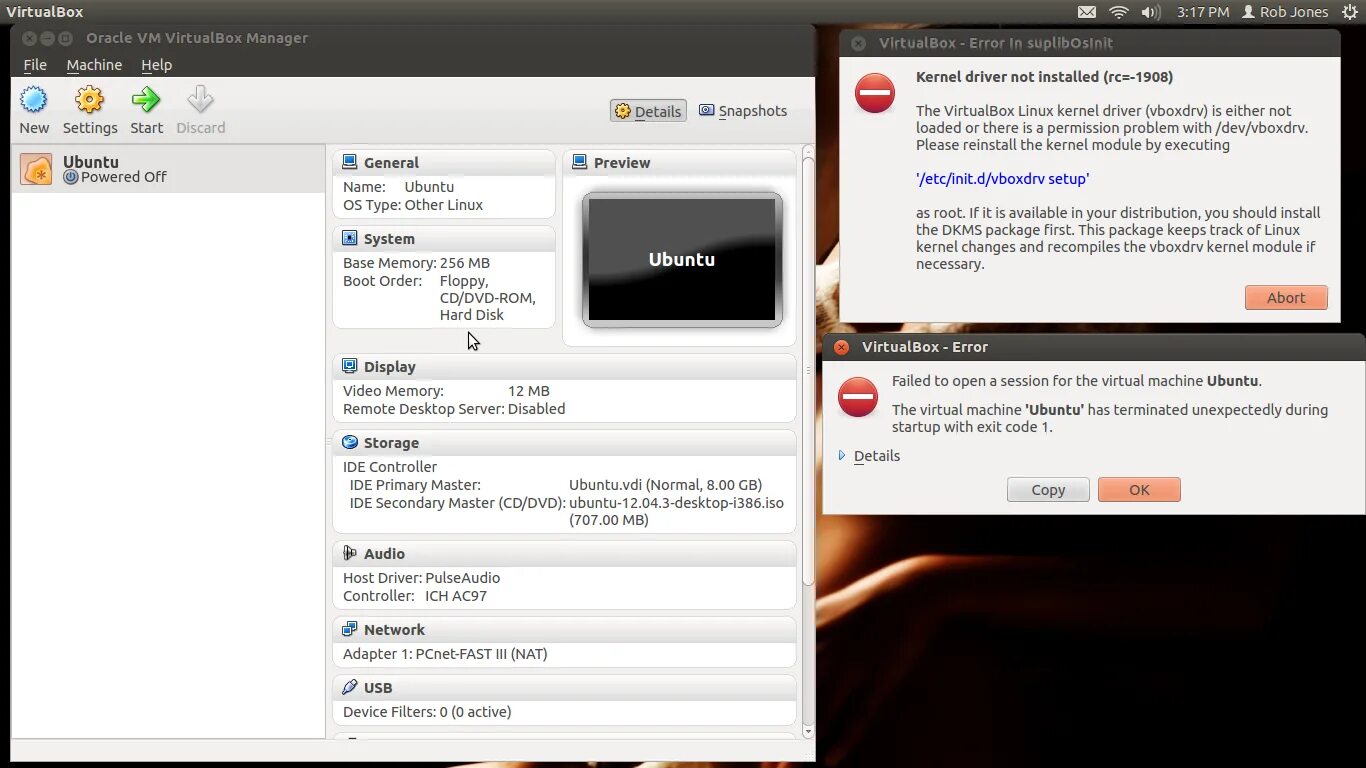The height and width of the screenshot is (768, 1366).
Task: Click the 'Base Memory: 256 MB' text
Action: coord(416,263)
